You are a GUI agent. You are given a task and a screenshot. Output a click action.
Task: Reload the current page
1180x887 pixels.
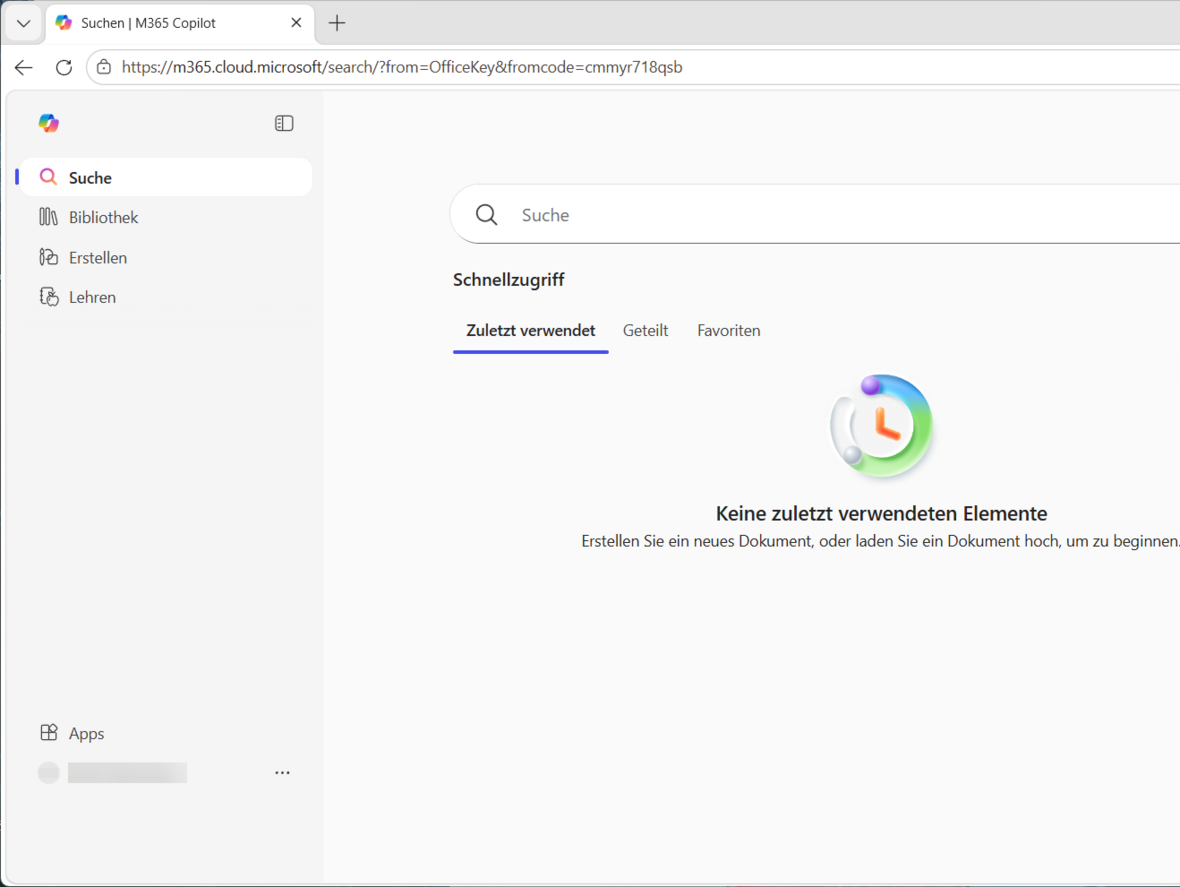click(64, 67)
